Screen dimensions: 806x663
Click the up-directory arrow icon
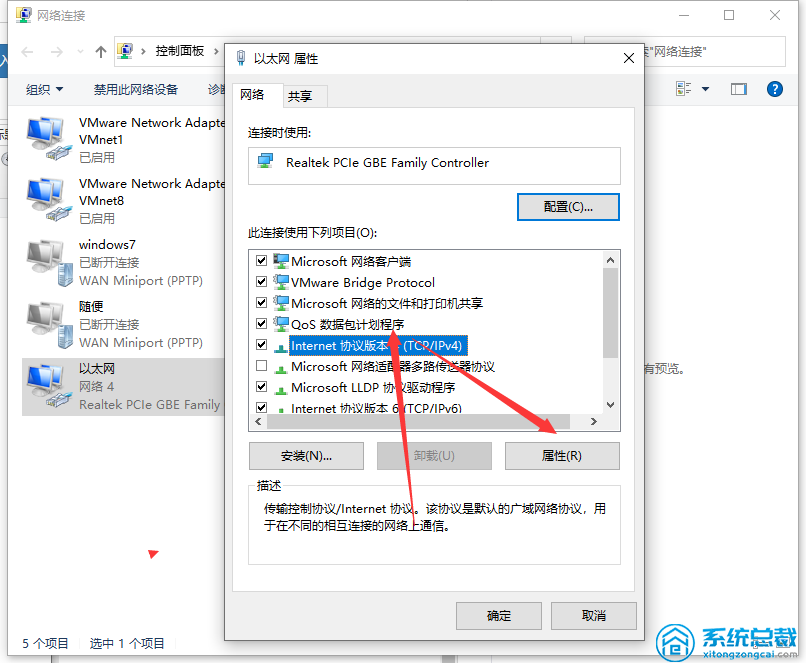(101, 51)
